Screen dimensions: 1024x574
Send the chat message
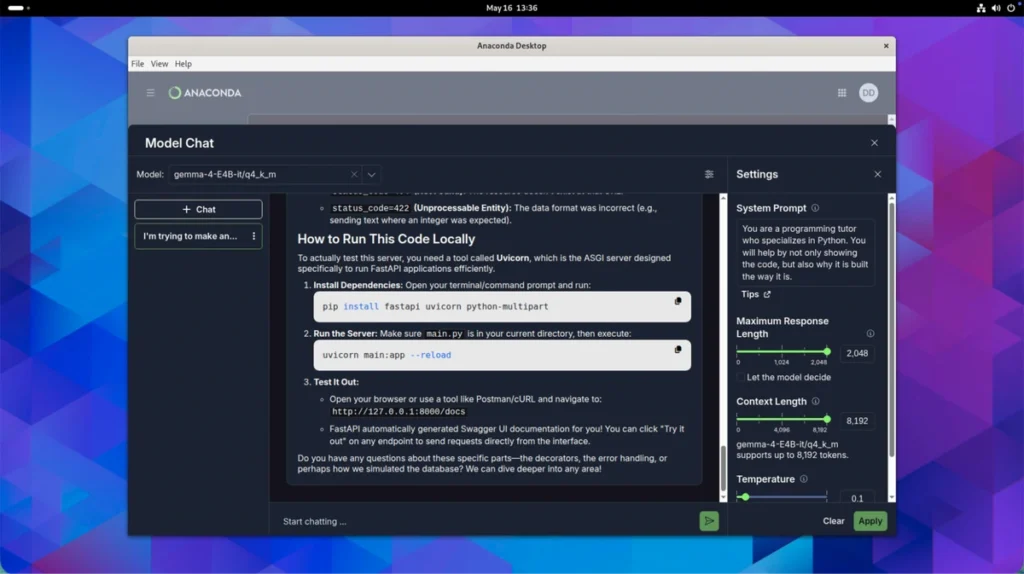(709, 521)
